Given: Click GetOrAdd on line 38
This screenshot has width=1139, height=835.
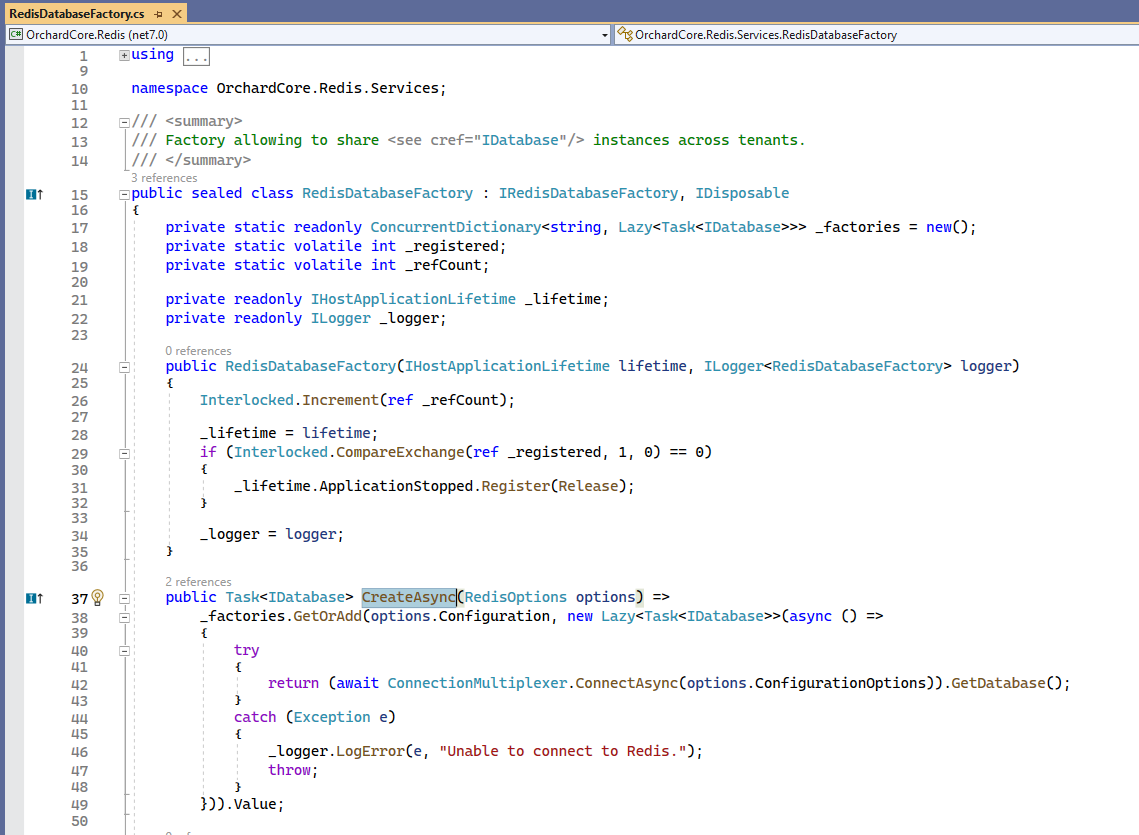Looking at the screenshot, I should coord(328,616).
